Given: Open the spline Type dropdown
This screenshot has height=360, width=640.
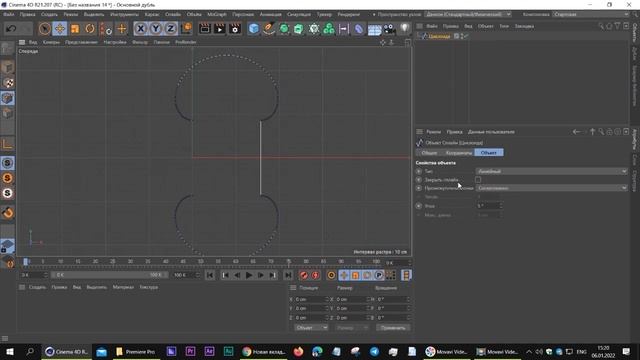Looking at the screenshot, I should pyautogui.click(x=551, y=171).
